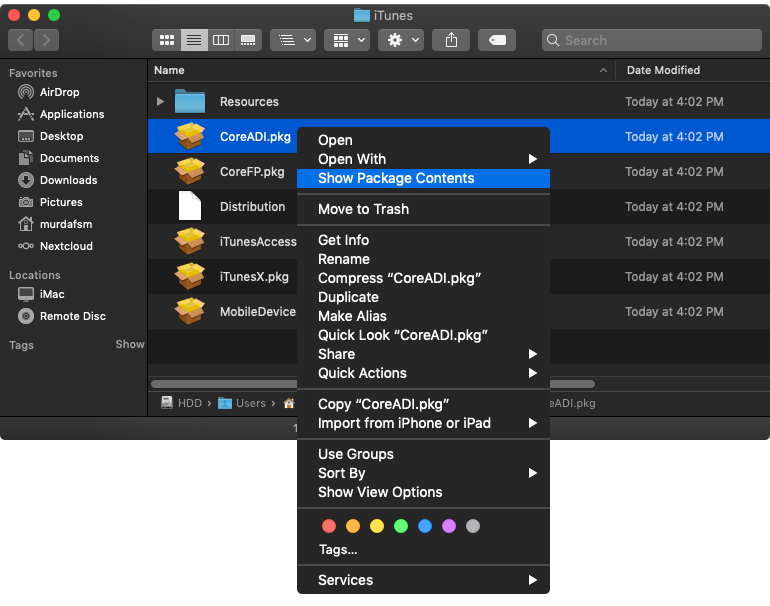Click the Share toolbar button

tap(451, 40)
